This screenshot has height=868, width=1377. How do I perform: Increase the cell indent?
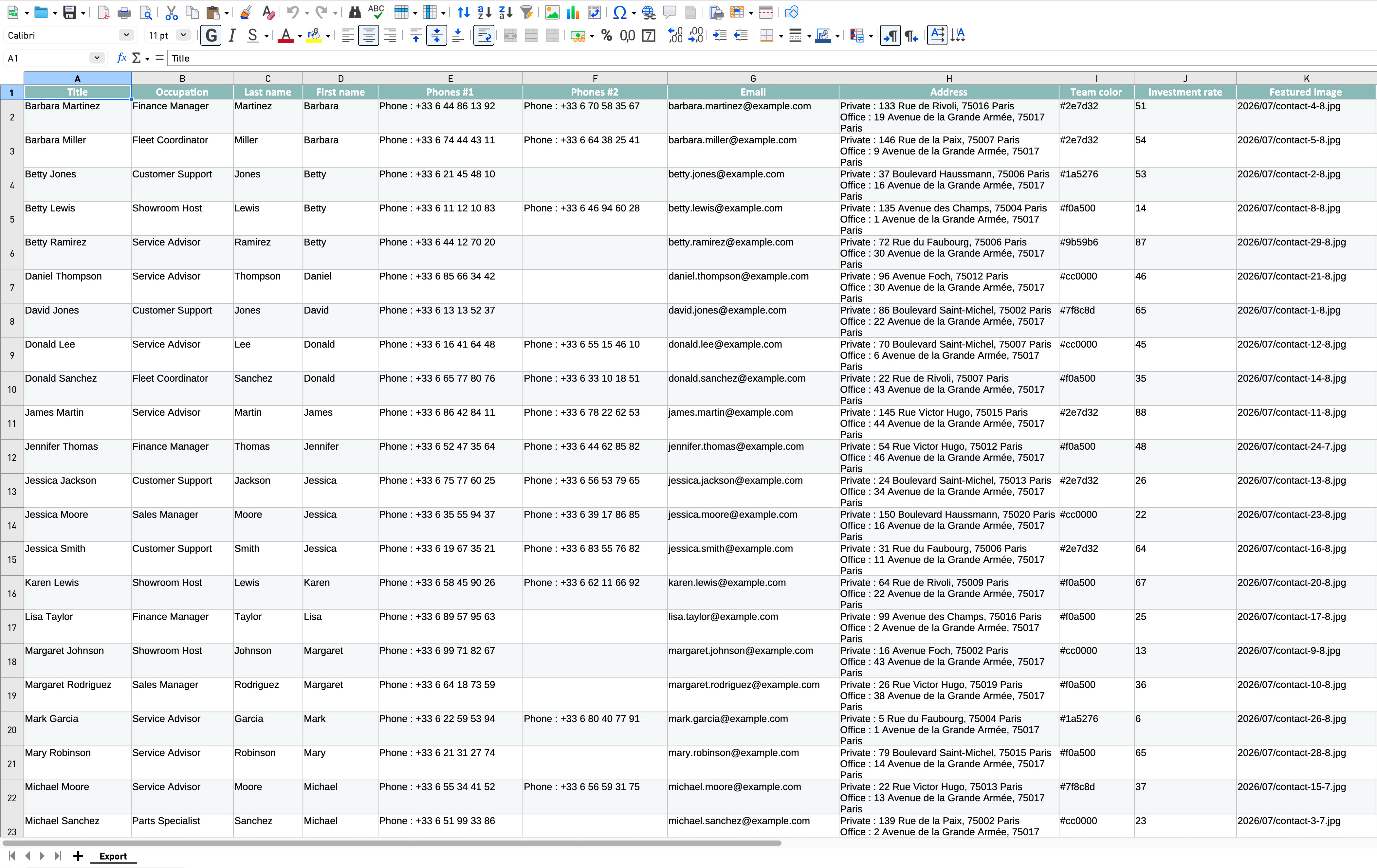[720, 35]
